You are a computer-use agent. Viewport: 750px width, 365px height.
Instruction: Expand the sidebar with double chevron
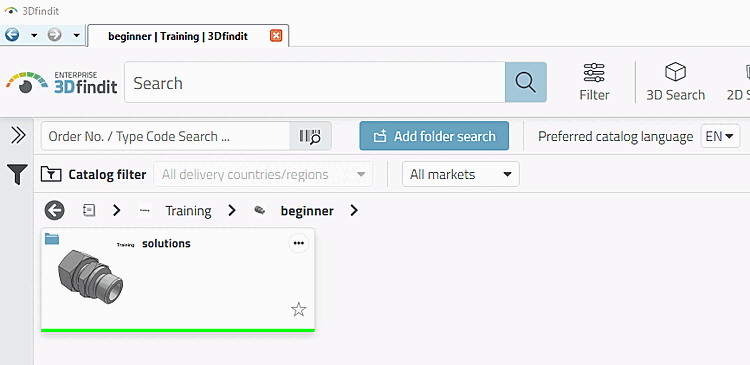(18, 135)
